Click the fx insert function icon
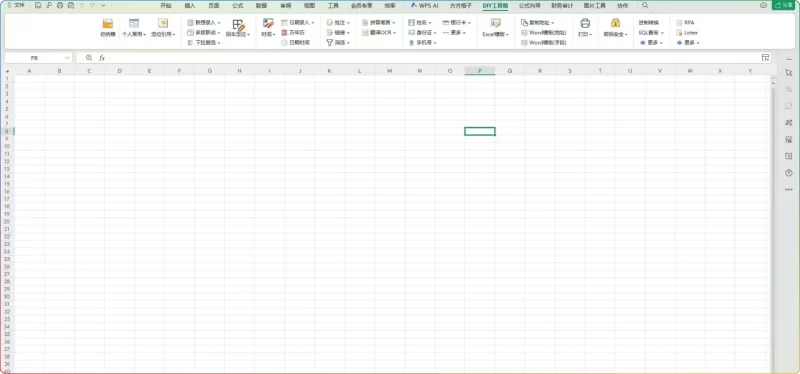Screen dimensions: 800x374 102,58
